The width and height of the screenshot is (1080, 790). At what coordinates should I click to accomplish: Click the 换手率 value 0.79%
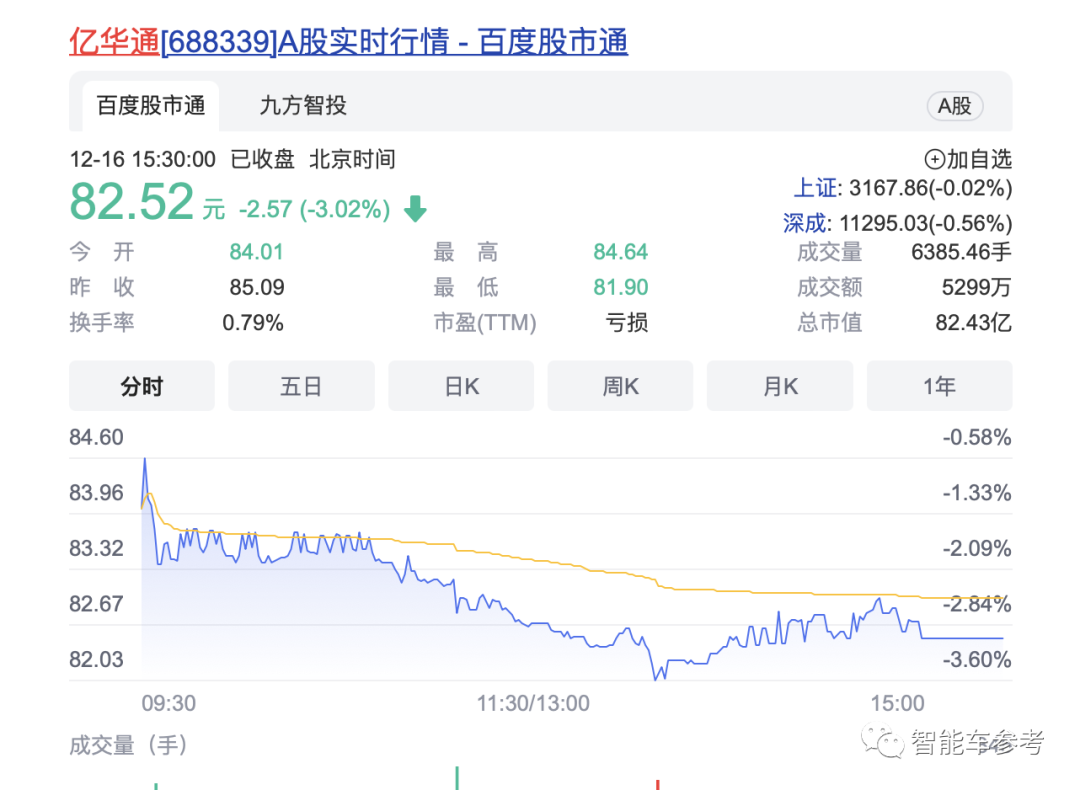(253, 322)
